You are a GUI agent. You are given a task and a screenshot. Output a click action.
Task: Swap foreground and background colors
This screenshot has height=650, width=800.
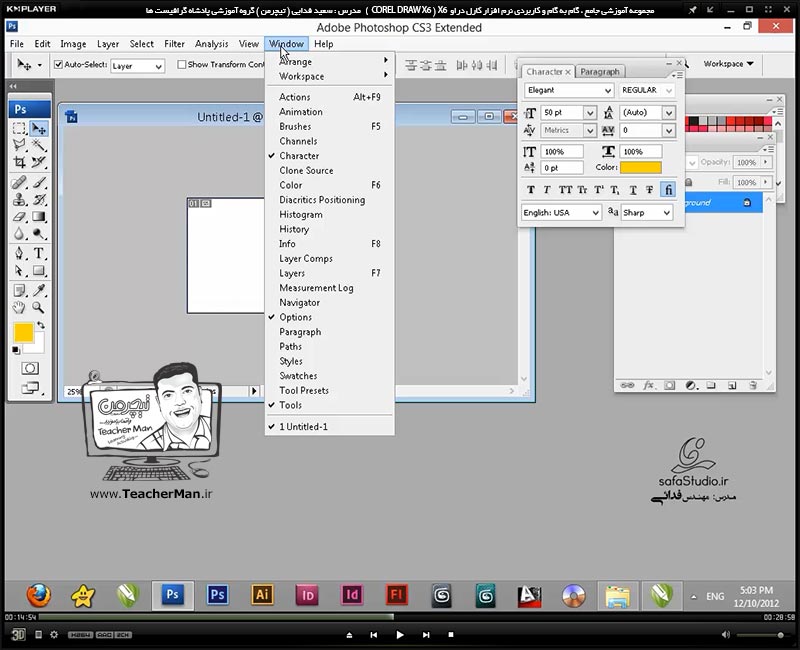pyautogui.click(x=41, y=325)
